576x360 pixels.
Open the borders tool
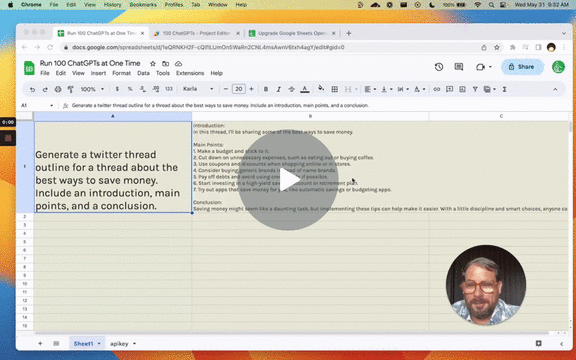335,89
